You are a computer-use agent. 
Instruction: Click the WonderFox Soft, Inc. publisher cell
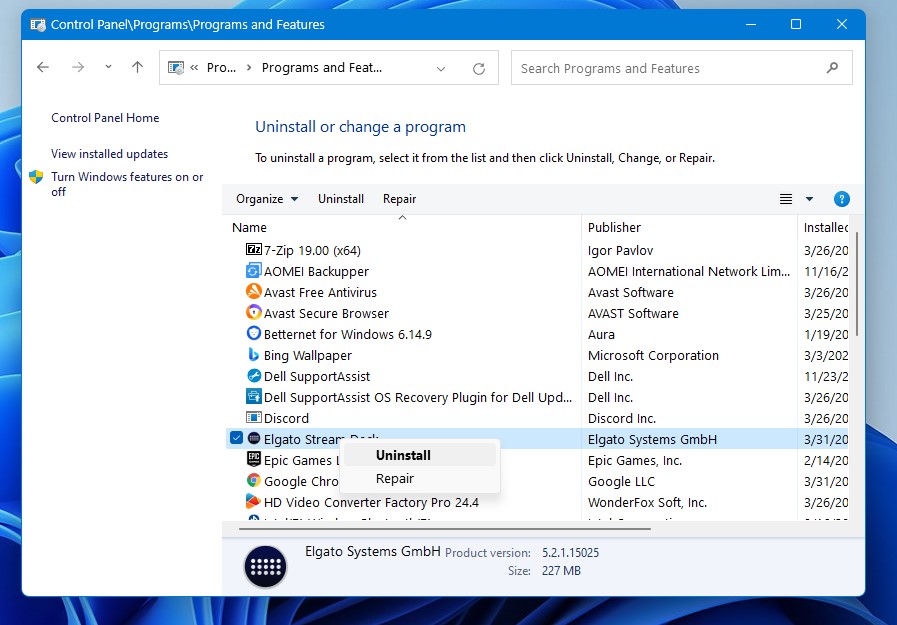click(x=647, y=503)
